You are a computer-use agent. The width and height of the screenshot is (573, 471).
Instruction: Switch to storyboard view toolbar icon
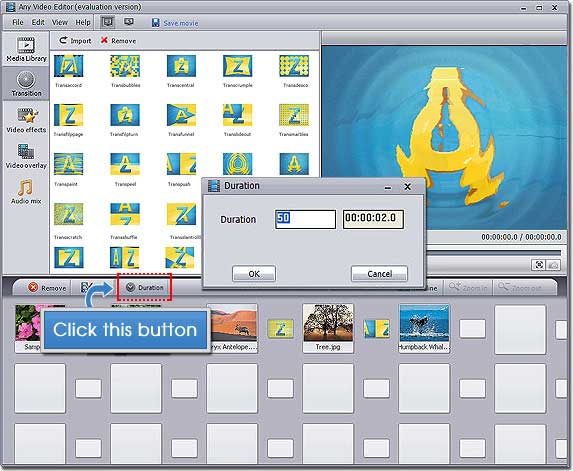[x=107, y=22]
